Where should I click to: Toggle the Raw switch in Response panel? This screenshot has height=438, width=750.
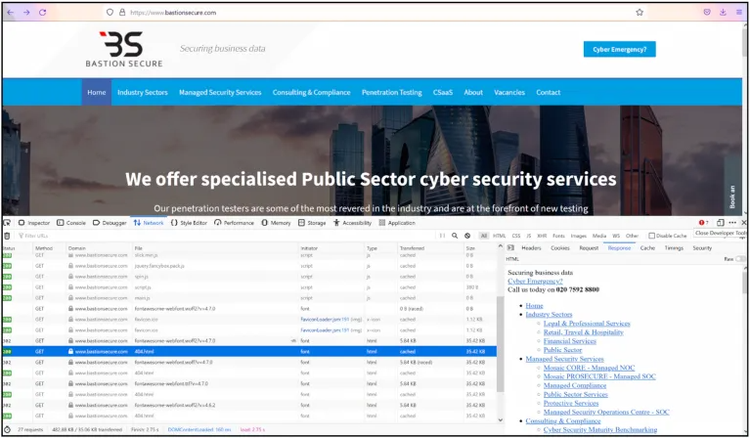pyautogui.click(x=740, y=259)
